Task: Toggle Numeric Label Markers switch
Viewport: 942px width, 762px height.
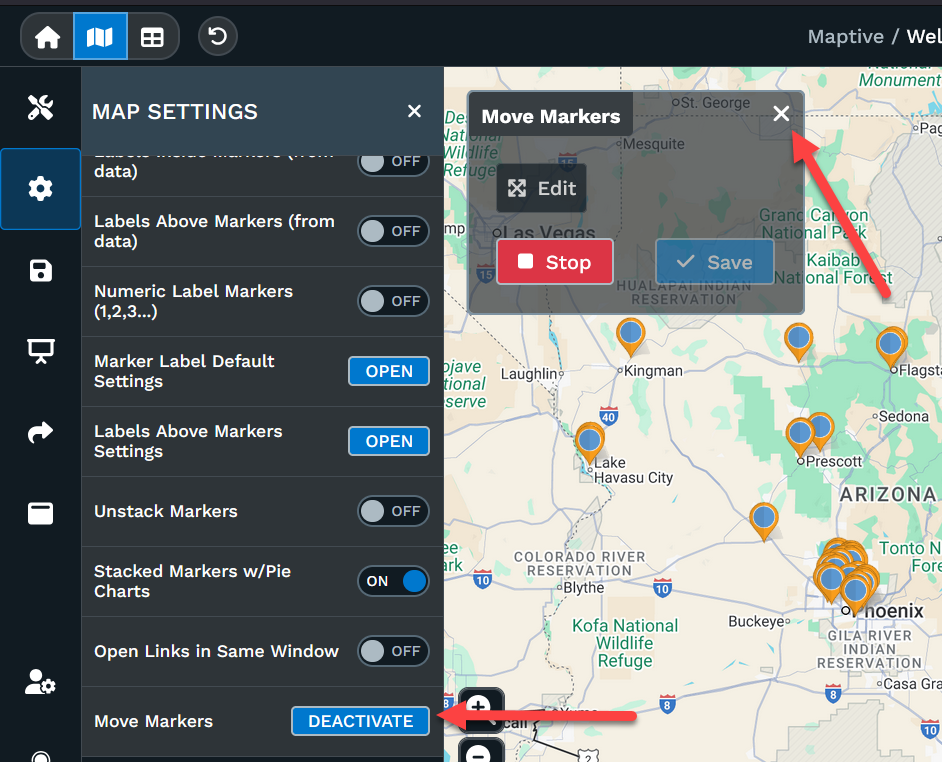Action: 394,301
